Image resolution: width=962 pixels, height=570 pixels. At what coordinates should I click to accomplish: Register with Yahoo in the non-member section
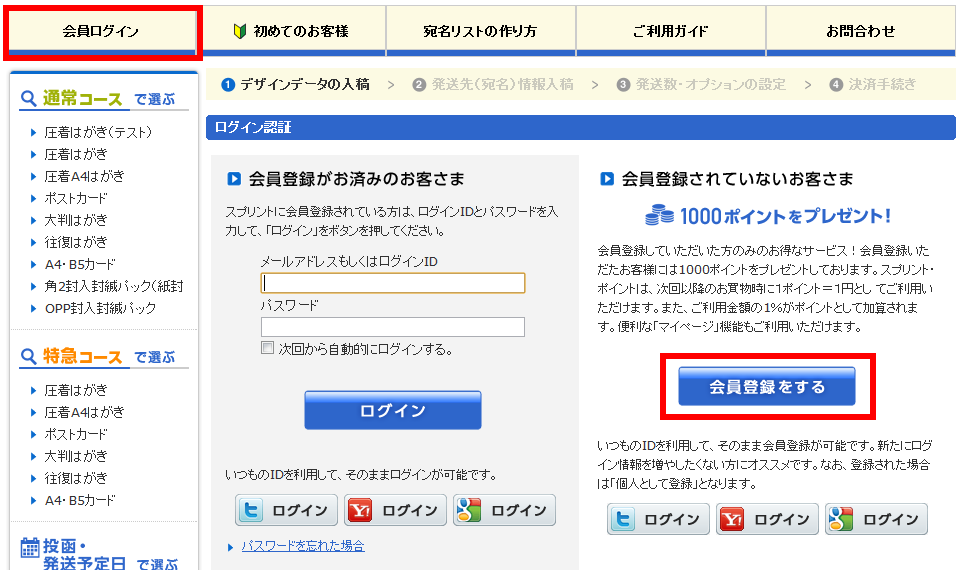(x=768, y=519)
